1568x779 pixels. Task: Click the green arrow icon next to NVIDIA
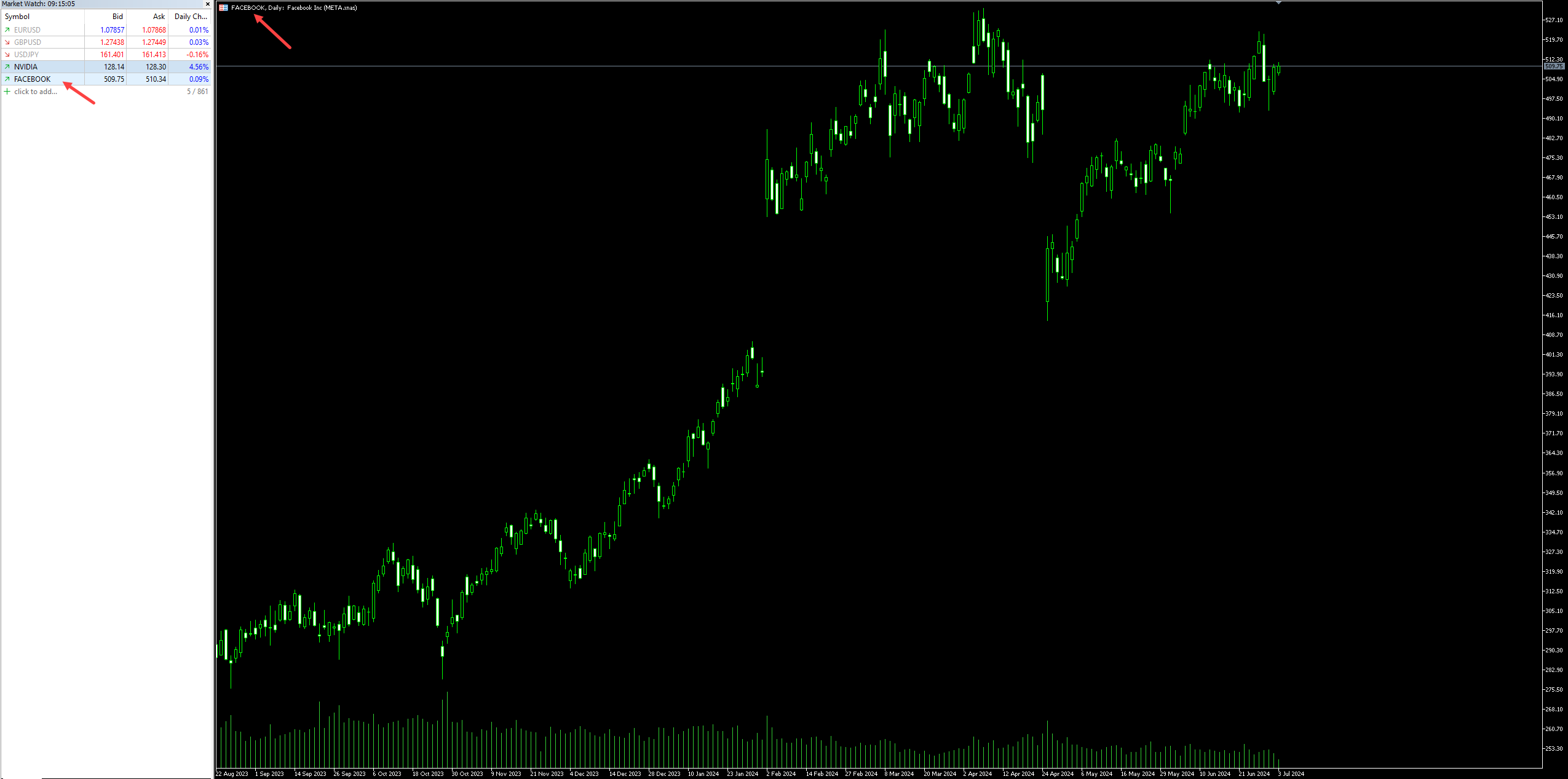[7, 67]
